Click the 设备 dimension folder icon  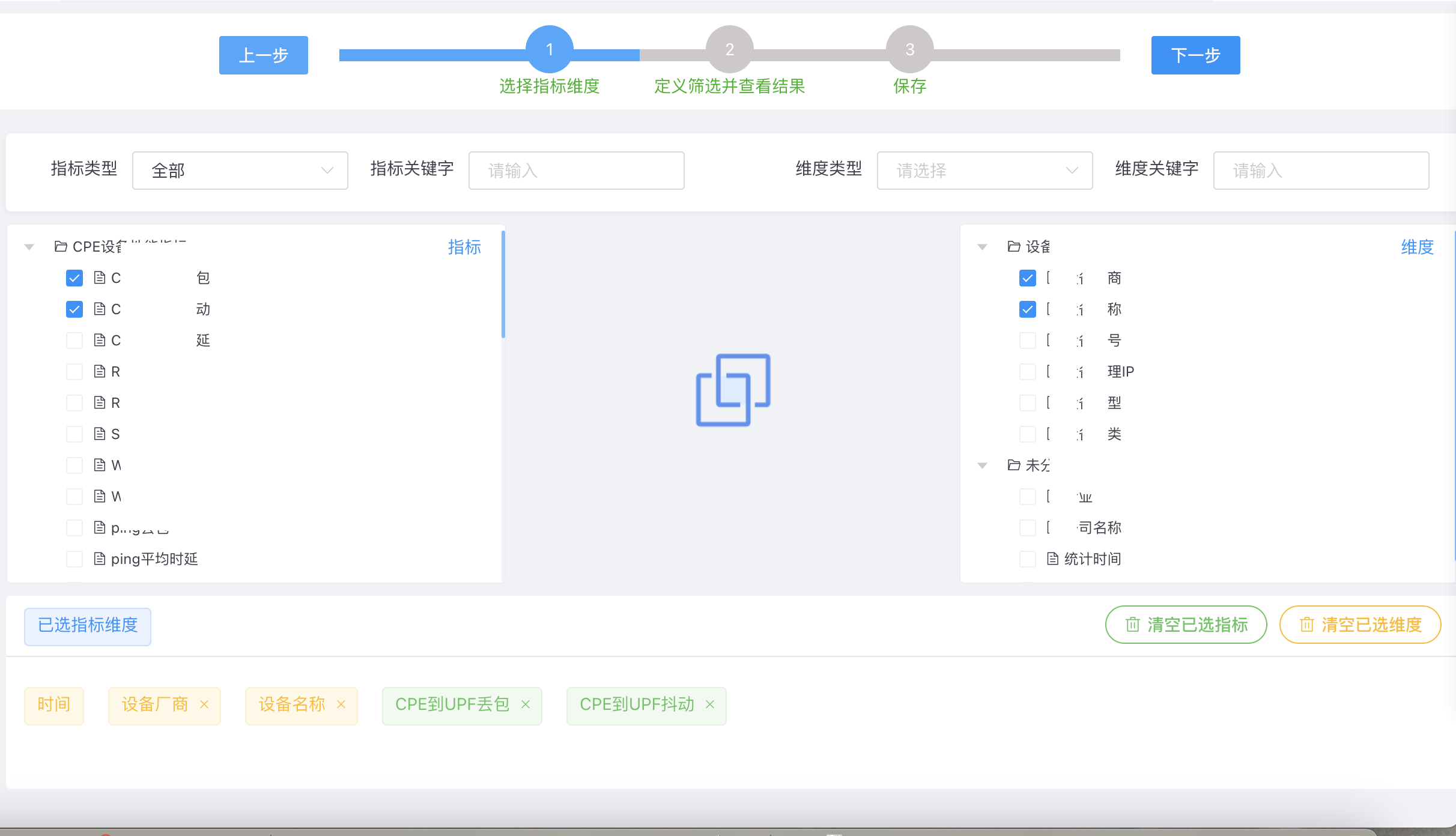tap(1014, 246)
